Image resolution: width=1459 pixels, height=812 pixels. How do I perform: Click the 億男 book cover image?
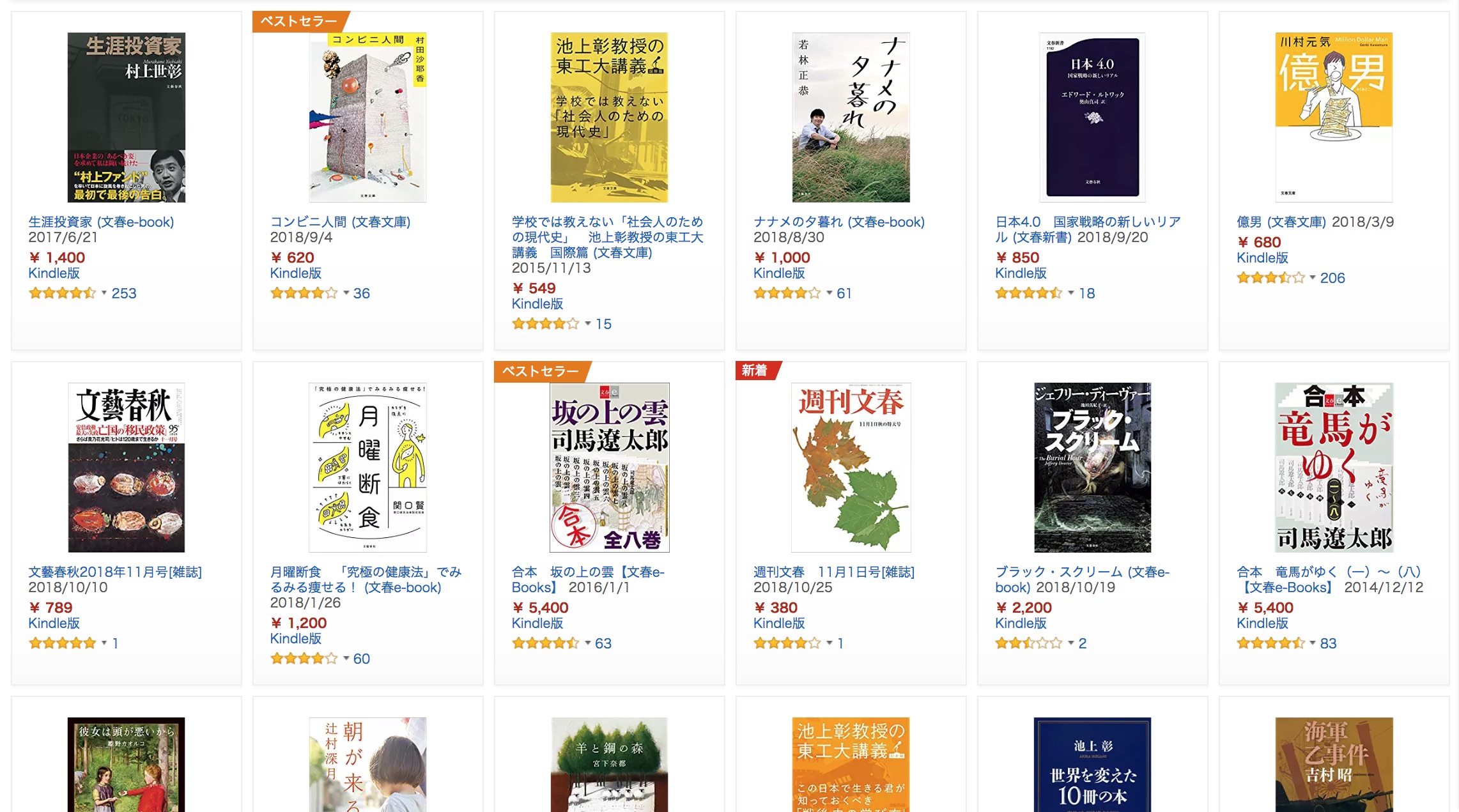[x=1334, y=118]
